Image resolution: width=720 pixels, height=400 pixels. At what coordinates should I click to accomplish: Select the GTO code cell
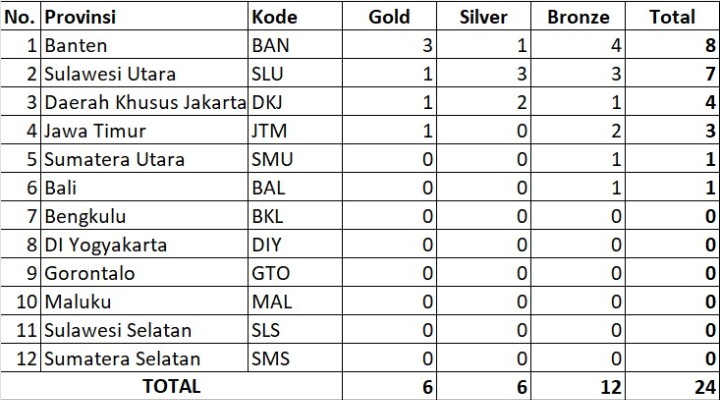point(295,273)
